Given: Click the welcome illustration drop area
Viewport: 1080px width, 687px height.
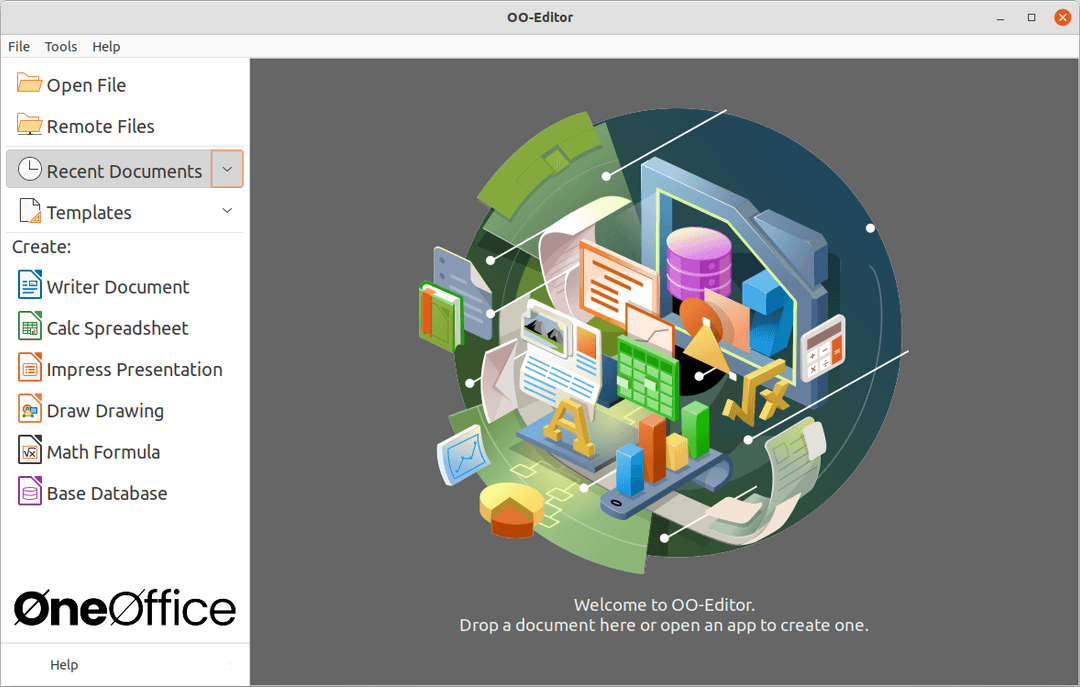Looking at the screenshot, I should pyautogui.click(x=665, y=340).
